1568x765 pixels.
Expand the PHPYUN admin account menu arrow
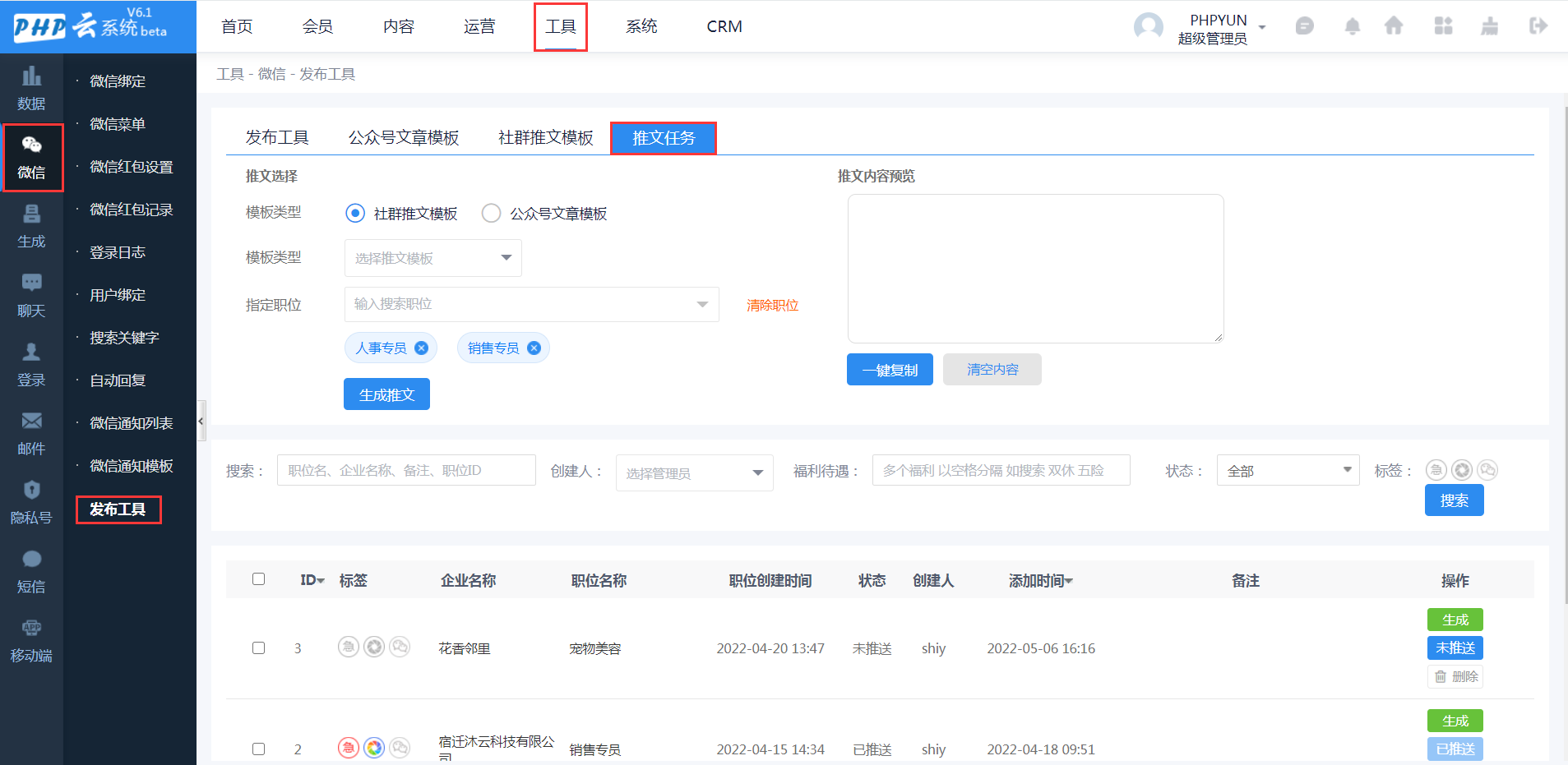tap(1262, 28)
